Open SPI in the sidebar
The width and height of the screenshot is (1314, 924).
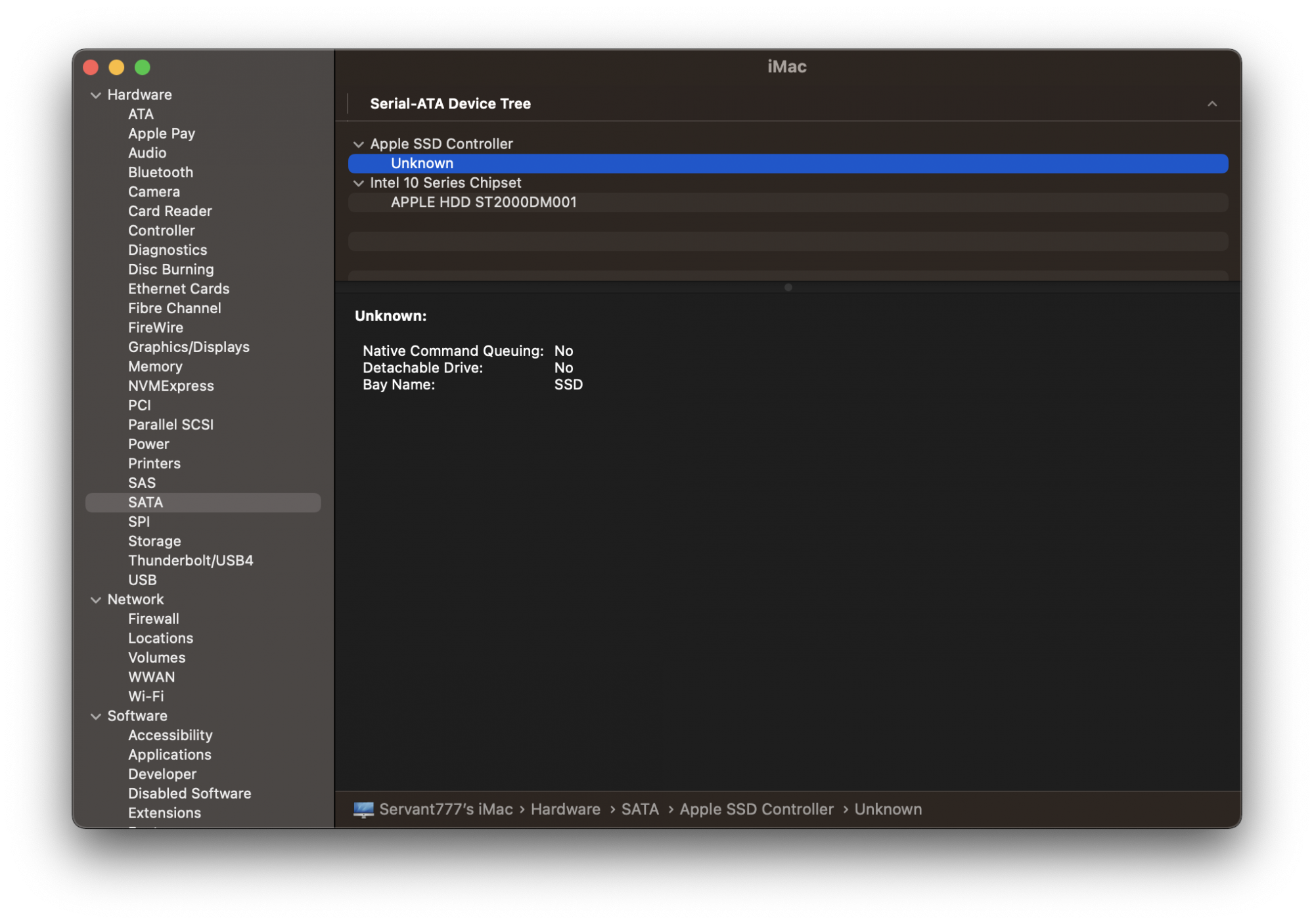(139, 521)
